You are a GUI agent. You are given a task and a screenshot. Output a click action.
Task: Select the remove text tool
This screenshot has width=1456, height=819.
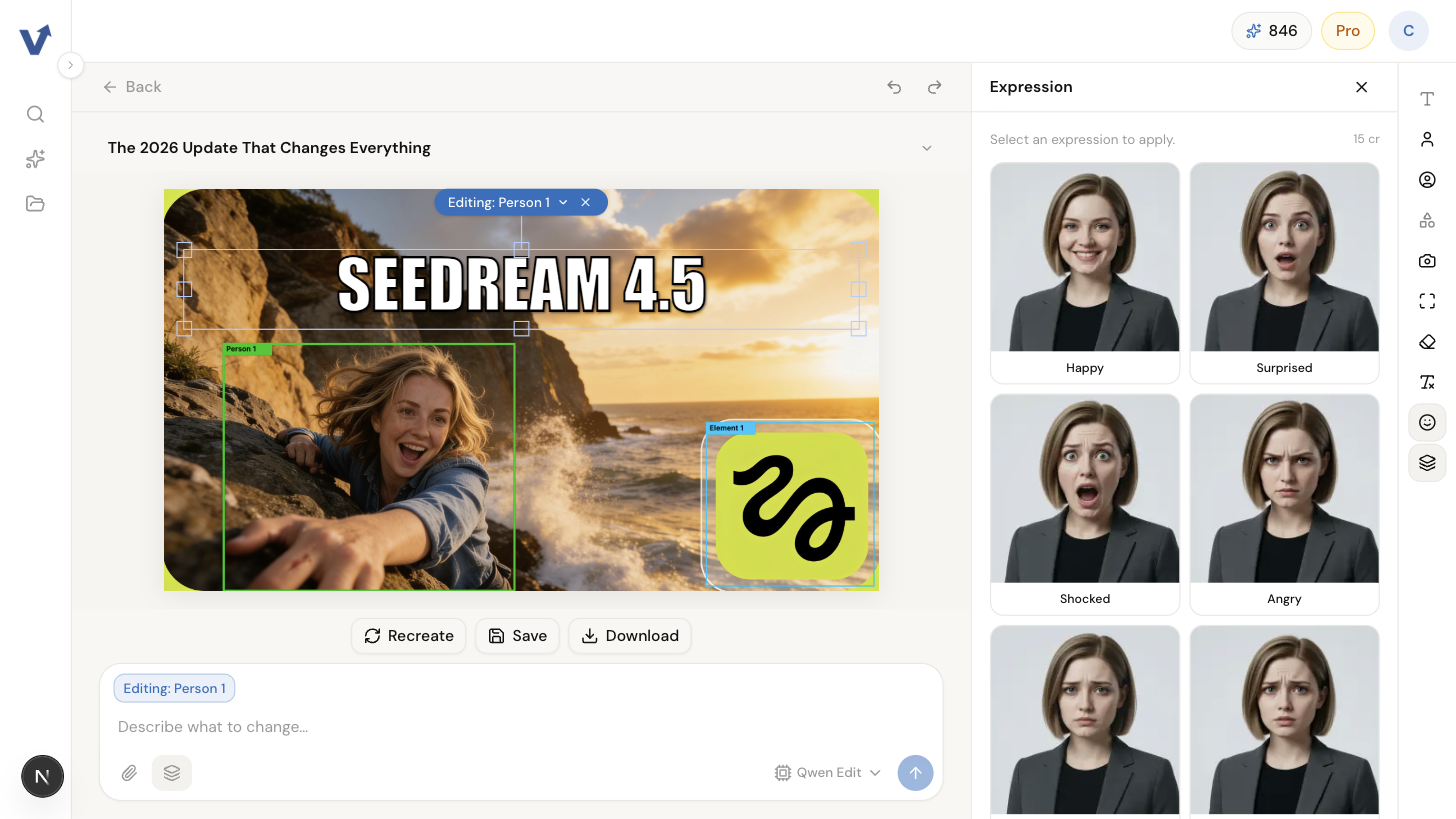click(x=1427, y=382)
